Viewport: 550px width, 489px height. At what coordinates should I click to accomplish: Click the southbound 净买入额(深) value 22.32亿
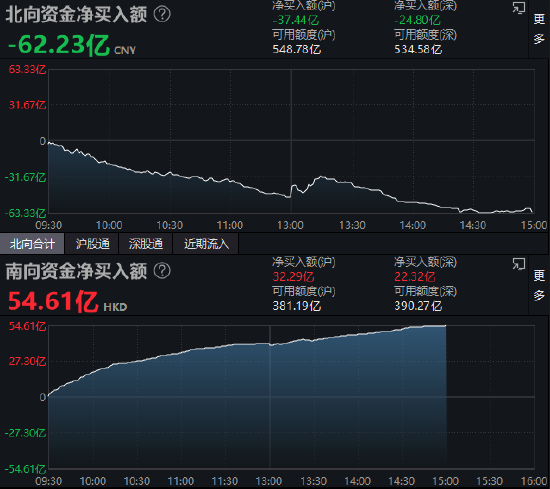point(415,277)
